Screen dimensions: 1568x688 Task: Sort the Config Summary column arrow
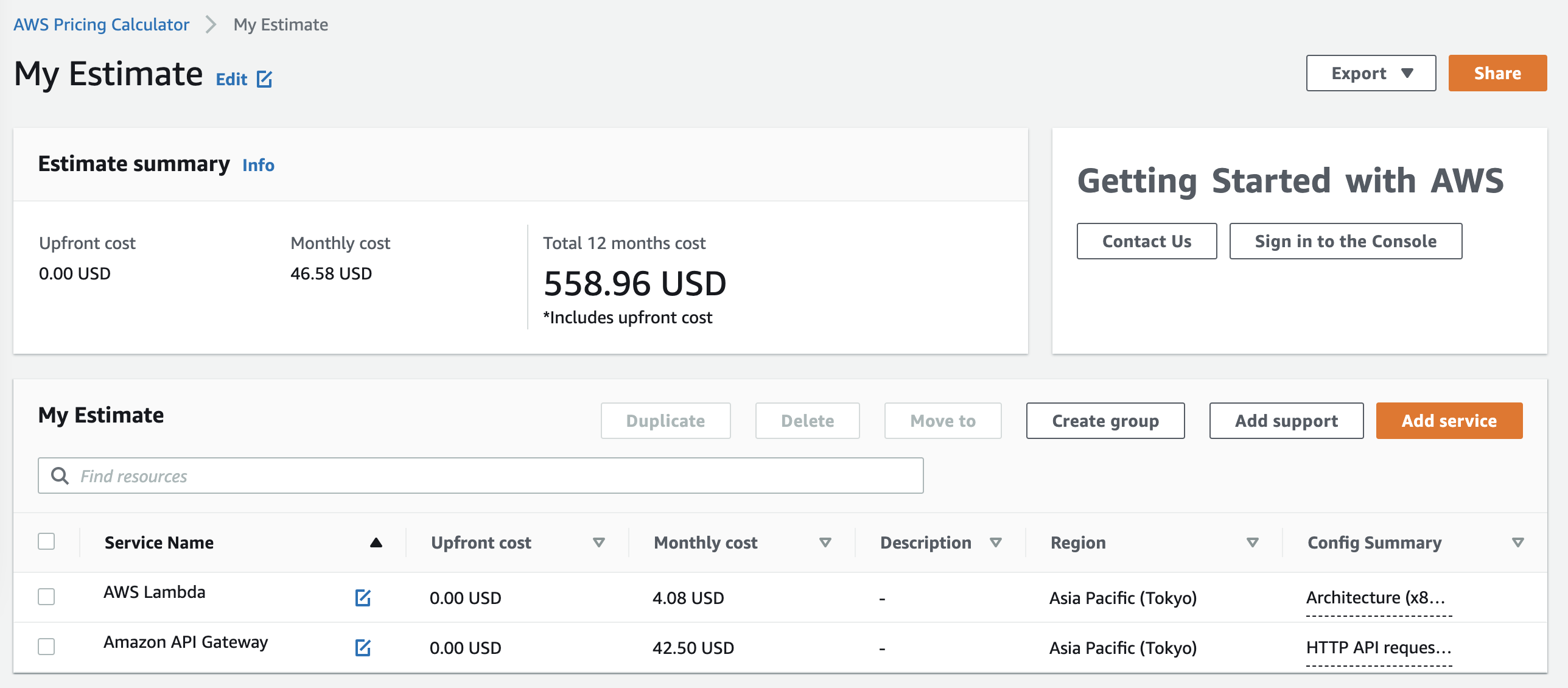[x=1518, y=542]
